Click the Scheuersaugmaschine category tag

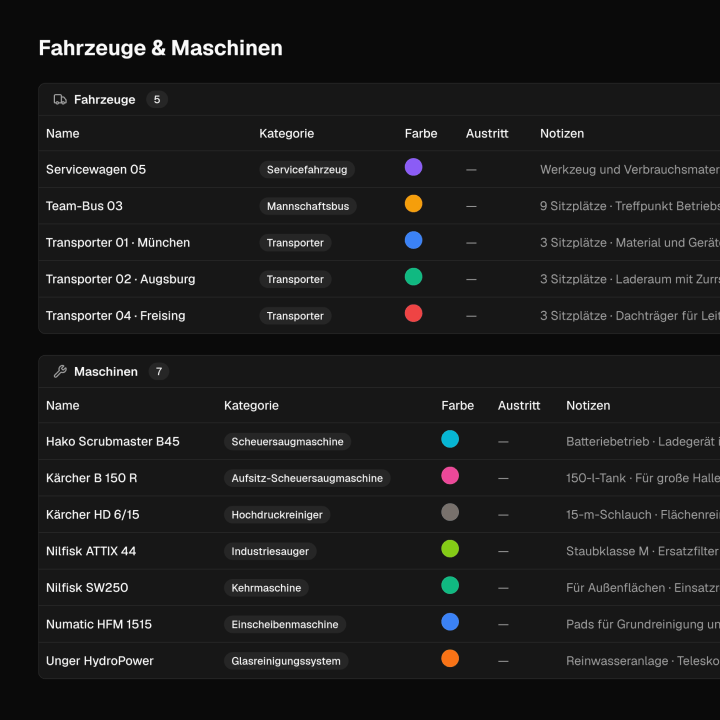(287, 441)
